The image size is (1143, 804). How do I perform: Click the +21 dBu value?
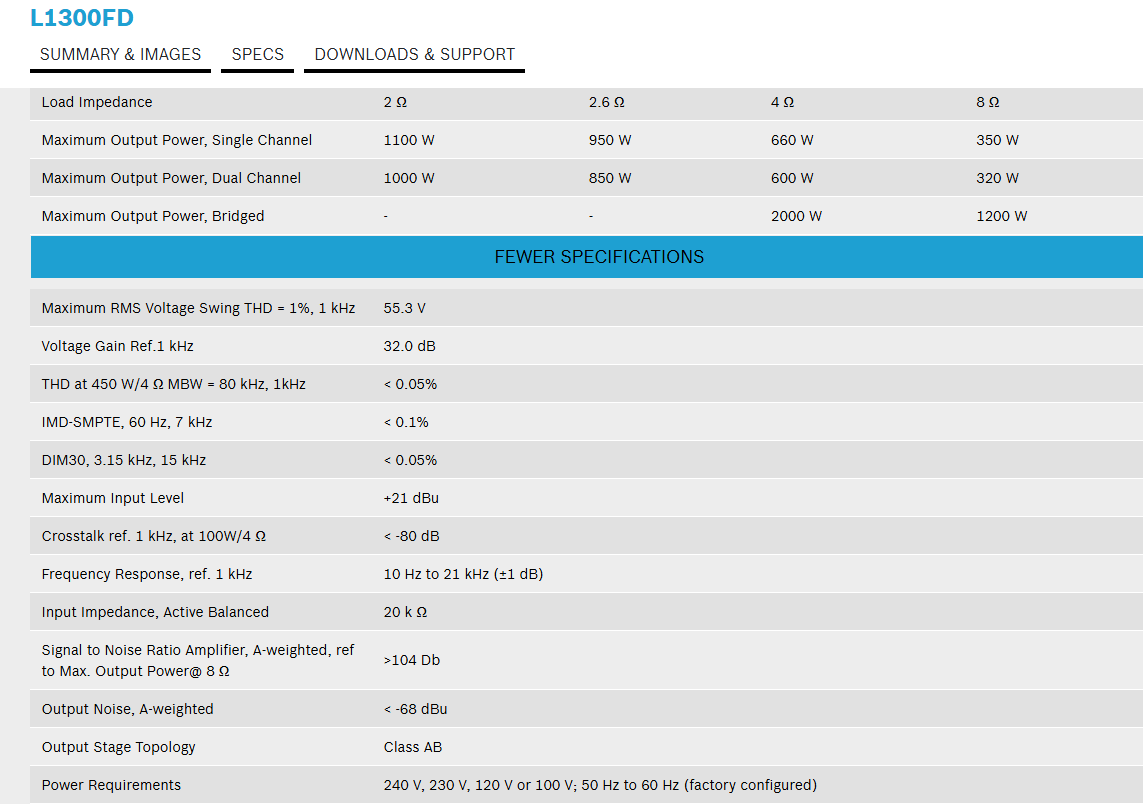tap(411, 498)
